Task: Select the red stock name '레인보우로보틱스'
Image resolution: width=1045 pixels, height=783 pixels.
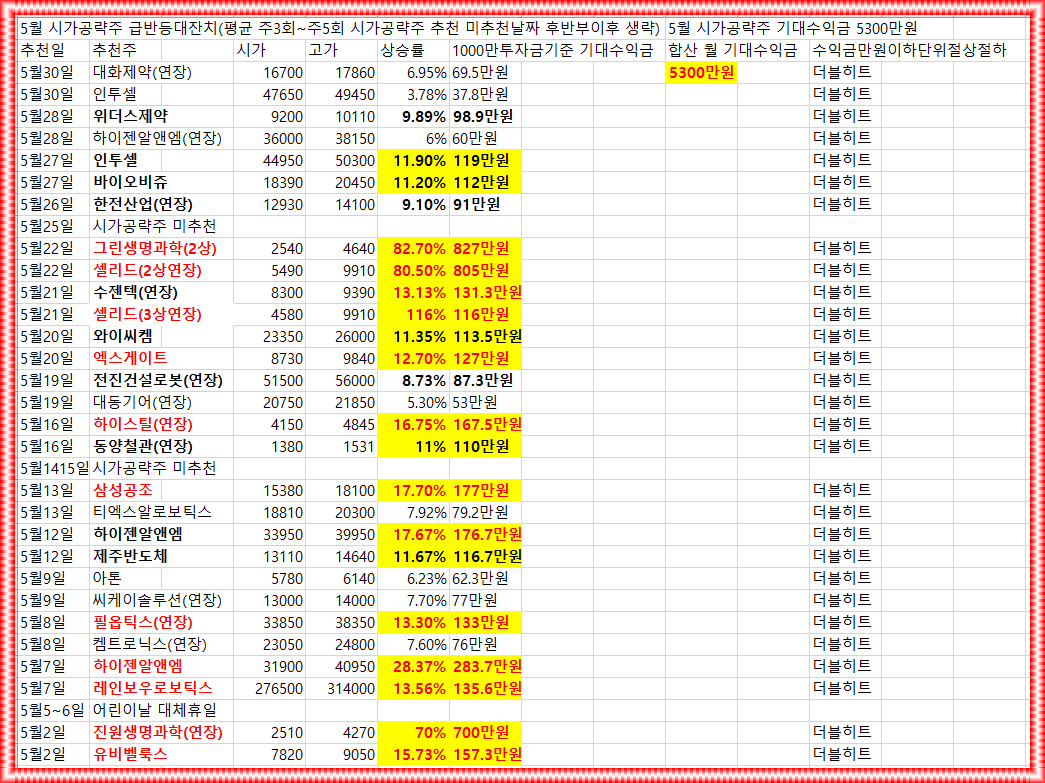Action: pyautogui.click(x=153, y=688)
